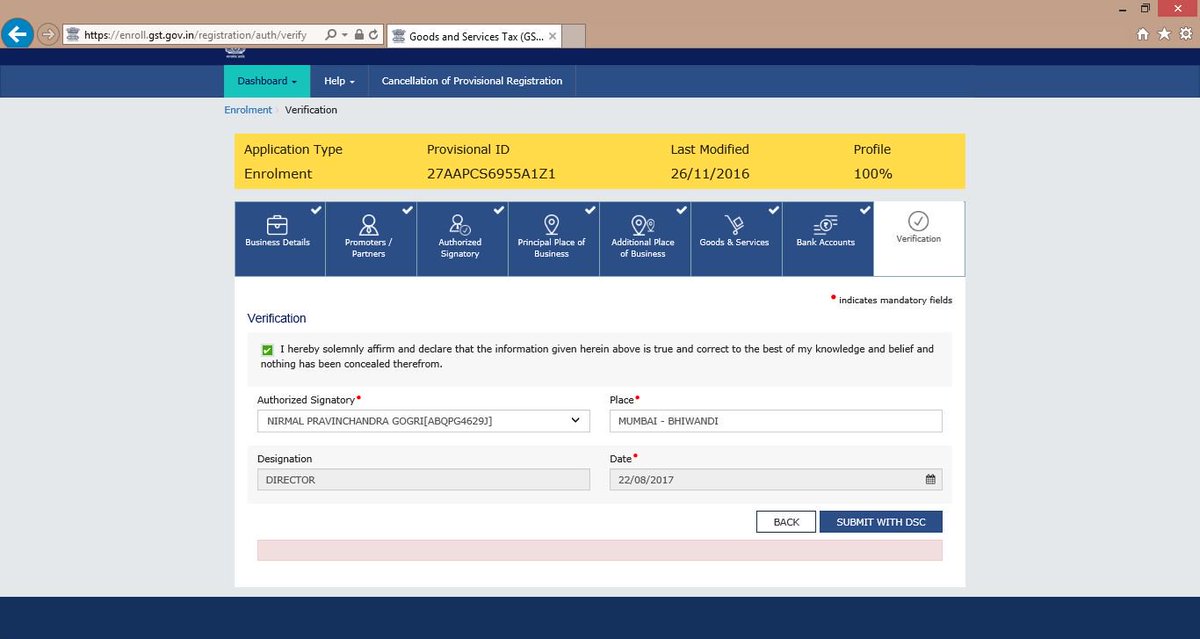The height and width of the screenshot is (639, 1200).
Task: Click the Provisional ID value 27AAPCS6955A1Z1
Action: (x=491, y=173)
